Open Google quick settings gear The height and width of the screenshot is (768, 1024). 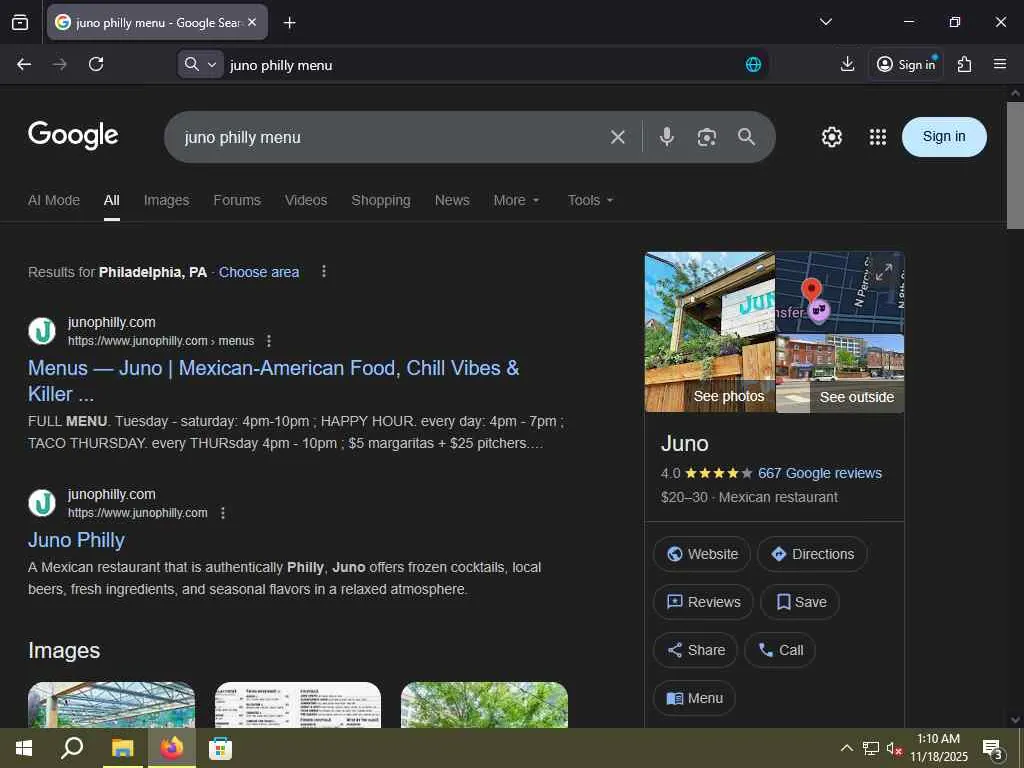pos(831,137)
